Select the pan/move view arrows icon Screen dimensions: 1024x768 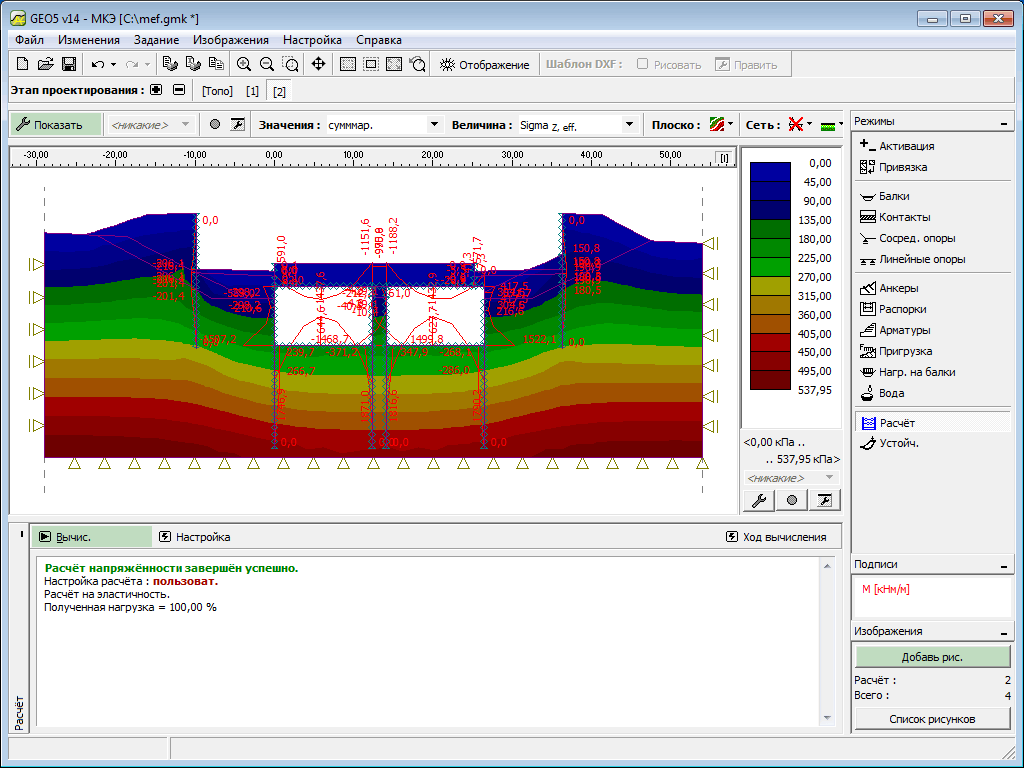click(x=318, y=64)
